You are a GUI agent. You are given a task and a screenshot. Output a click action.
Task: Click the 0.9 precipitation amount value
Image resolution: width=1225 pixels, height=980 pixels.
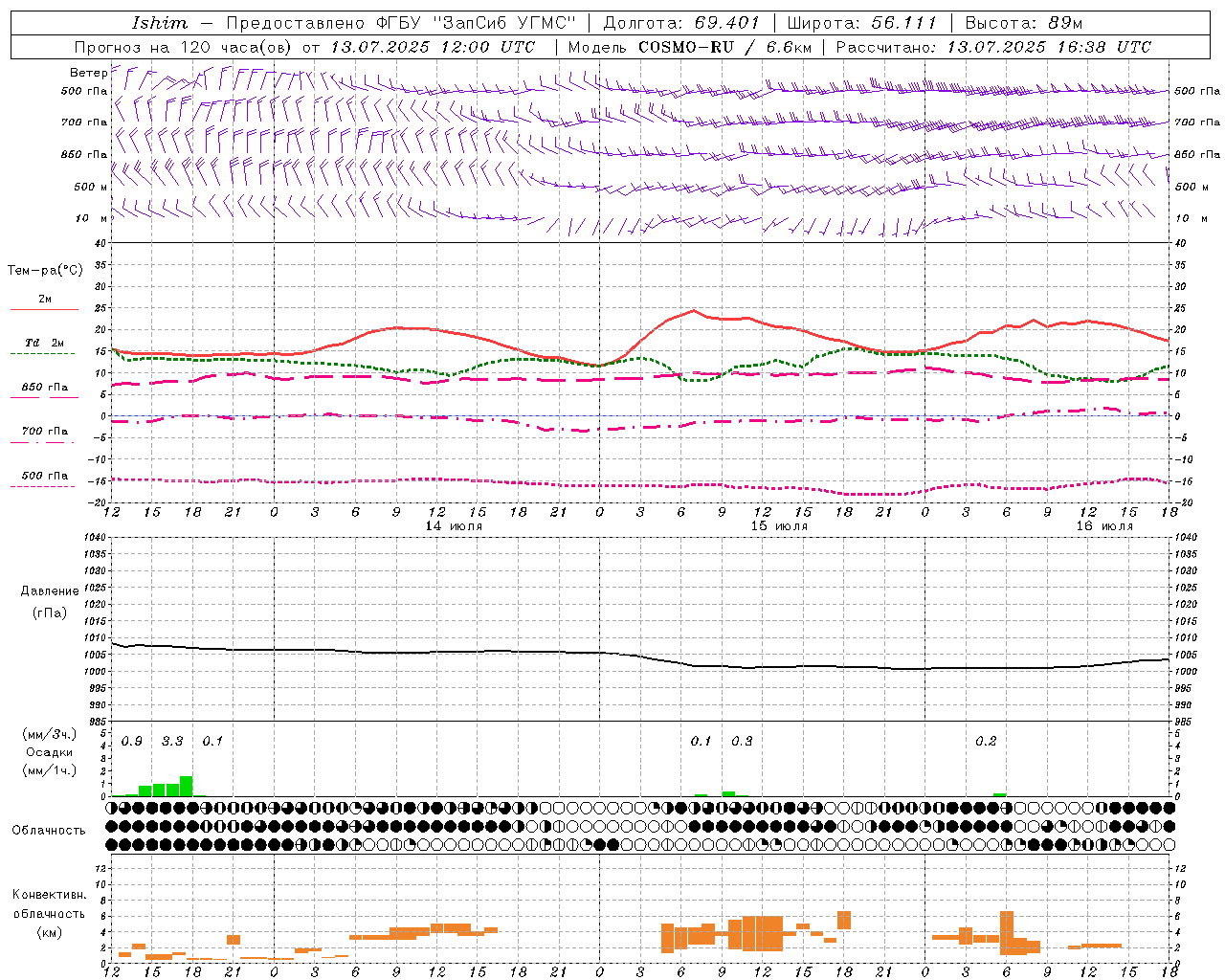pos(132,742)
